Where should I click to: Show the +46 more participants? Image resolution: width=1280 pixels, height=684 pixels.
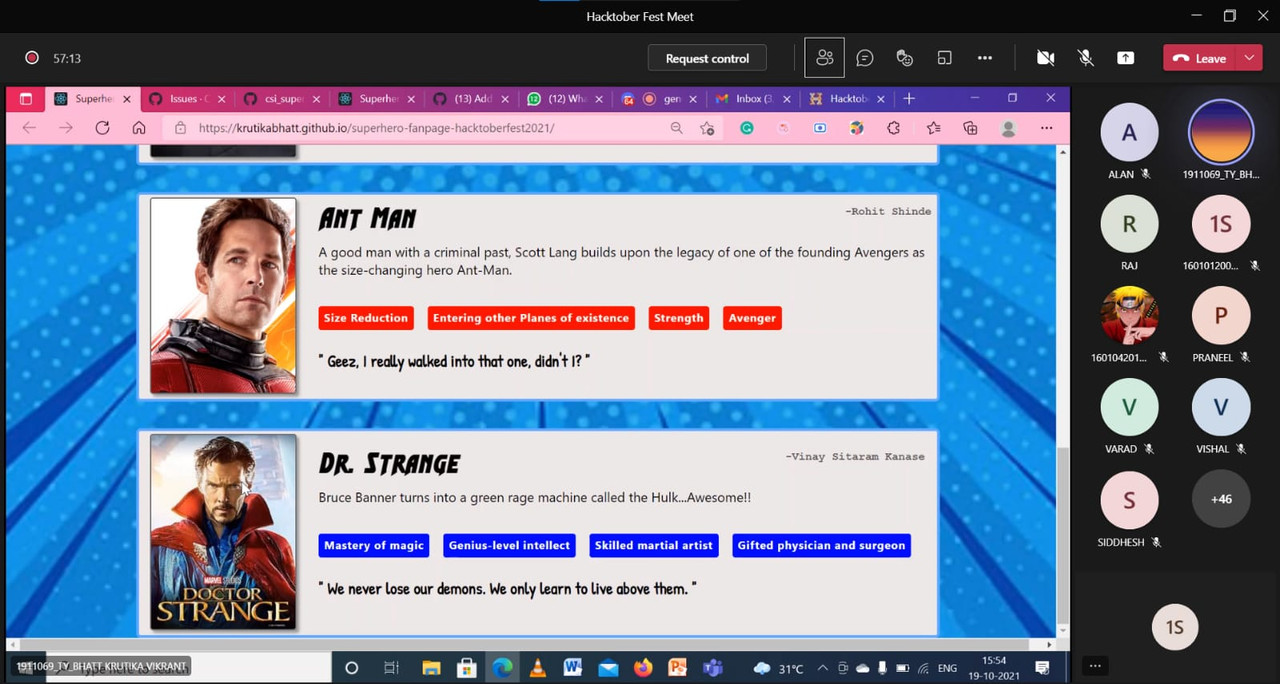1221,498
